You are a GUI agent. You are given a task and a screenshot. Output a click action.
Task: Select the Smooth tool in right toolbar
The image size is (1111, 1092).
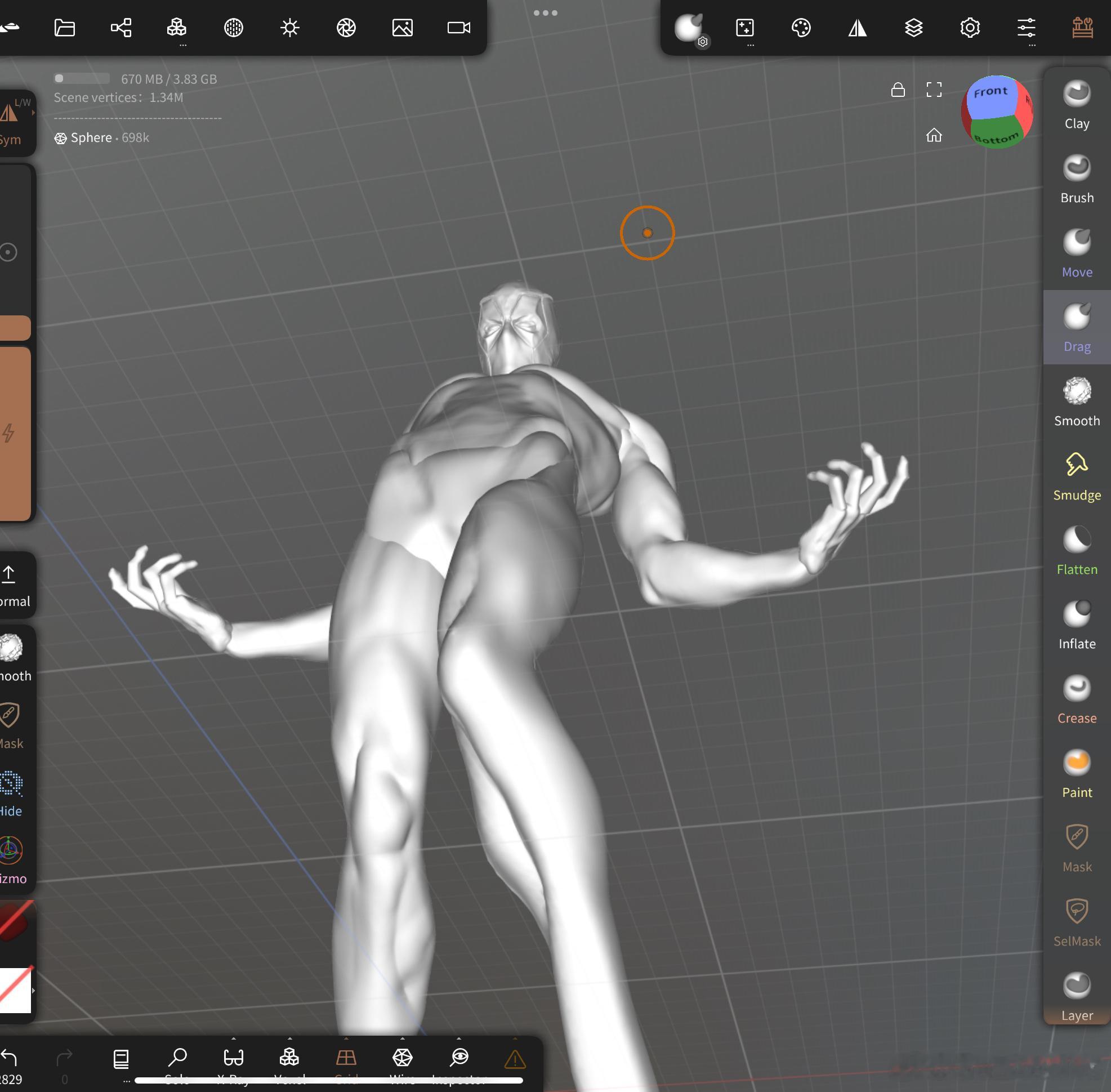[x=1077, y=403]
